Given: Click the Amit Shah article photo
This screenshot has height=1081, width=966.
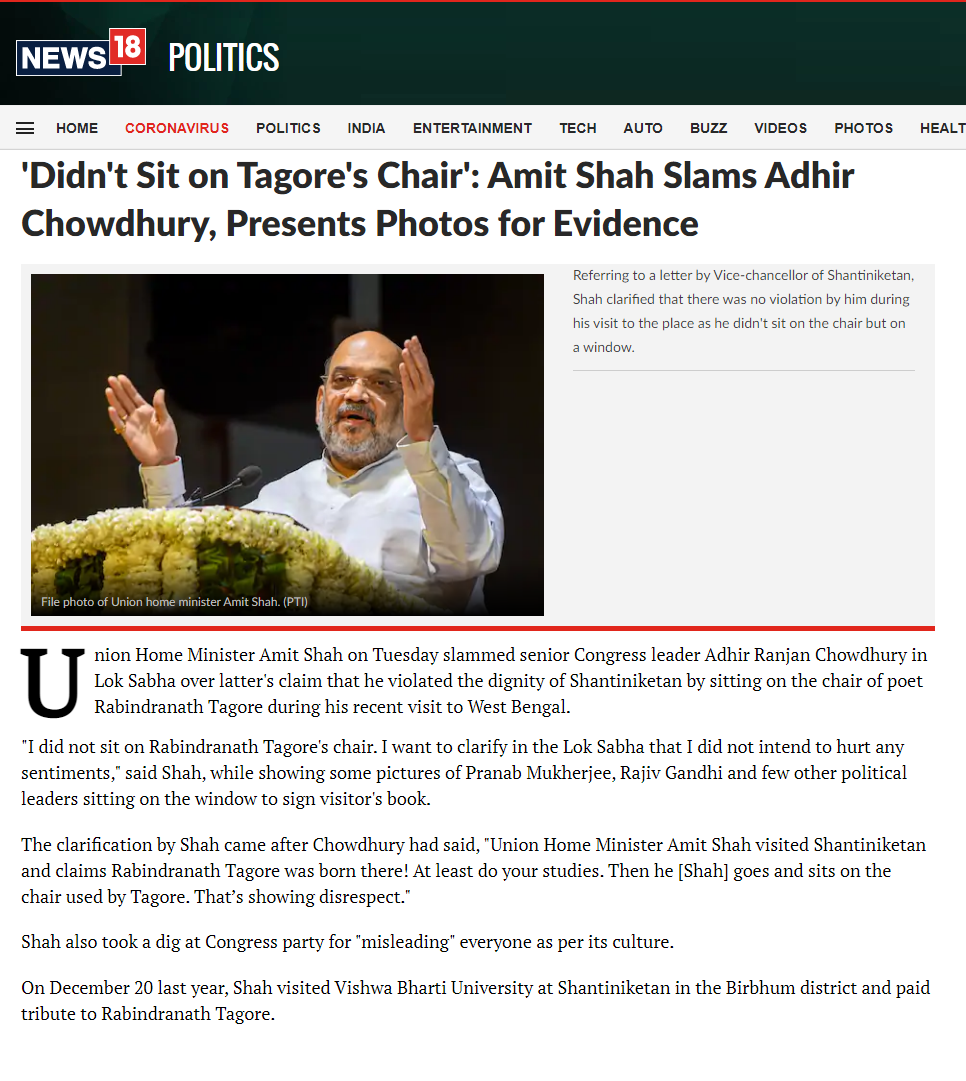Looking at the screenshot, I should tap(288, 445).
